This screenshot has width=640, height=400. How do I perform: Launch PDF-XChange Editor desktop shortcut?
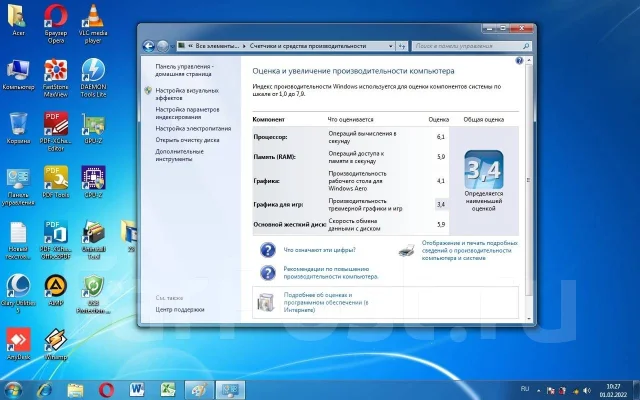tap(56, 131)
